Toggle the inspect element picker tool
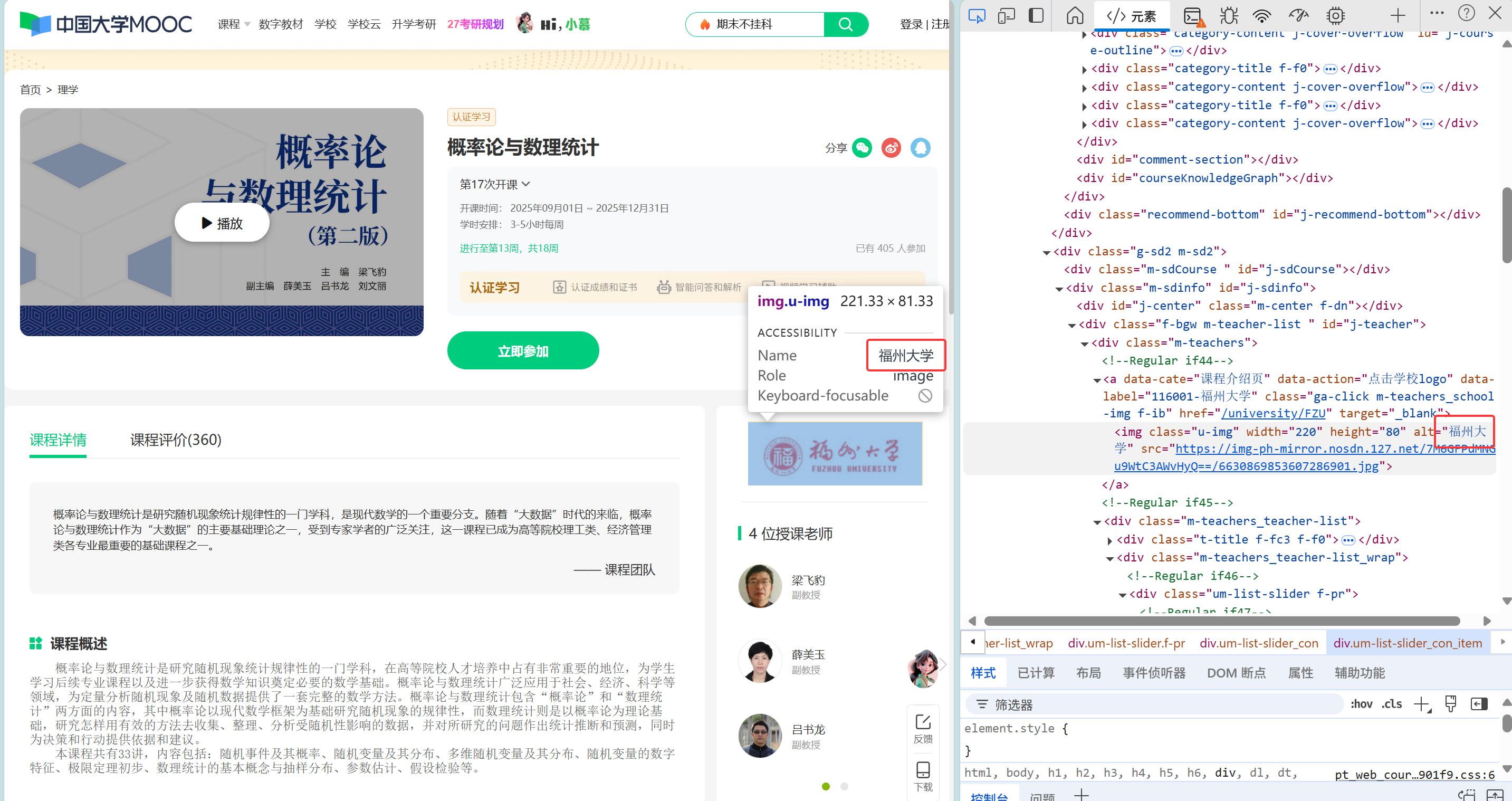1512x801 pixels. click(976, 16)
